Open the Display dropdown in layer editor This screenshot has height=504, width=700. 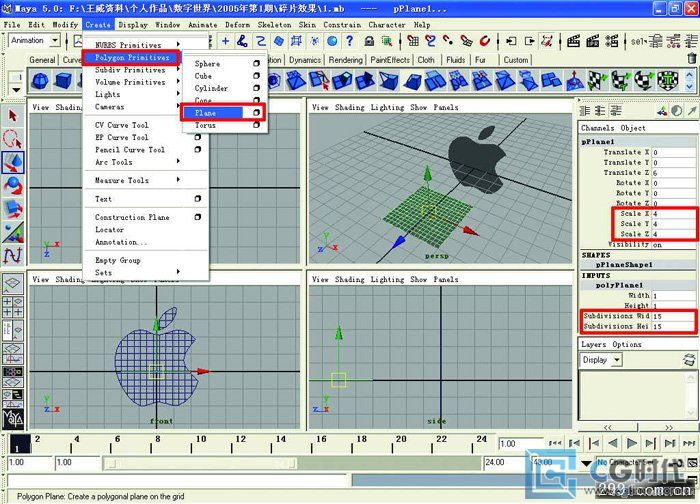point(617,360)
